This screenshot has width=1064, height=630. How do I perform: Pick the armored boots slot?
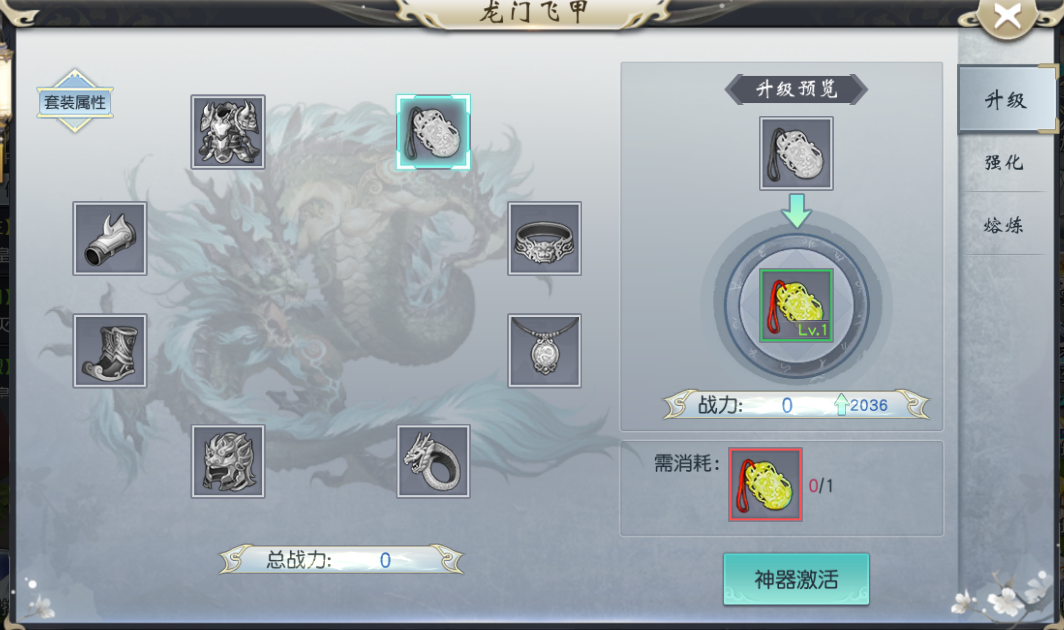tap(110, 350)
